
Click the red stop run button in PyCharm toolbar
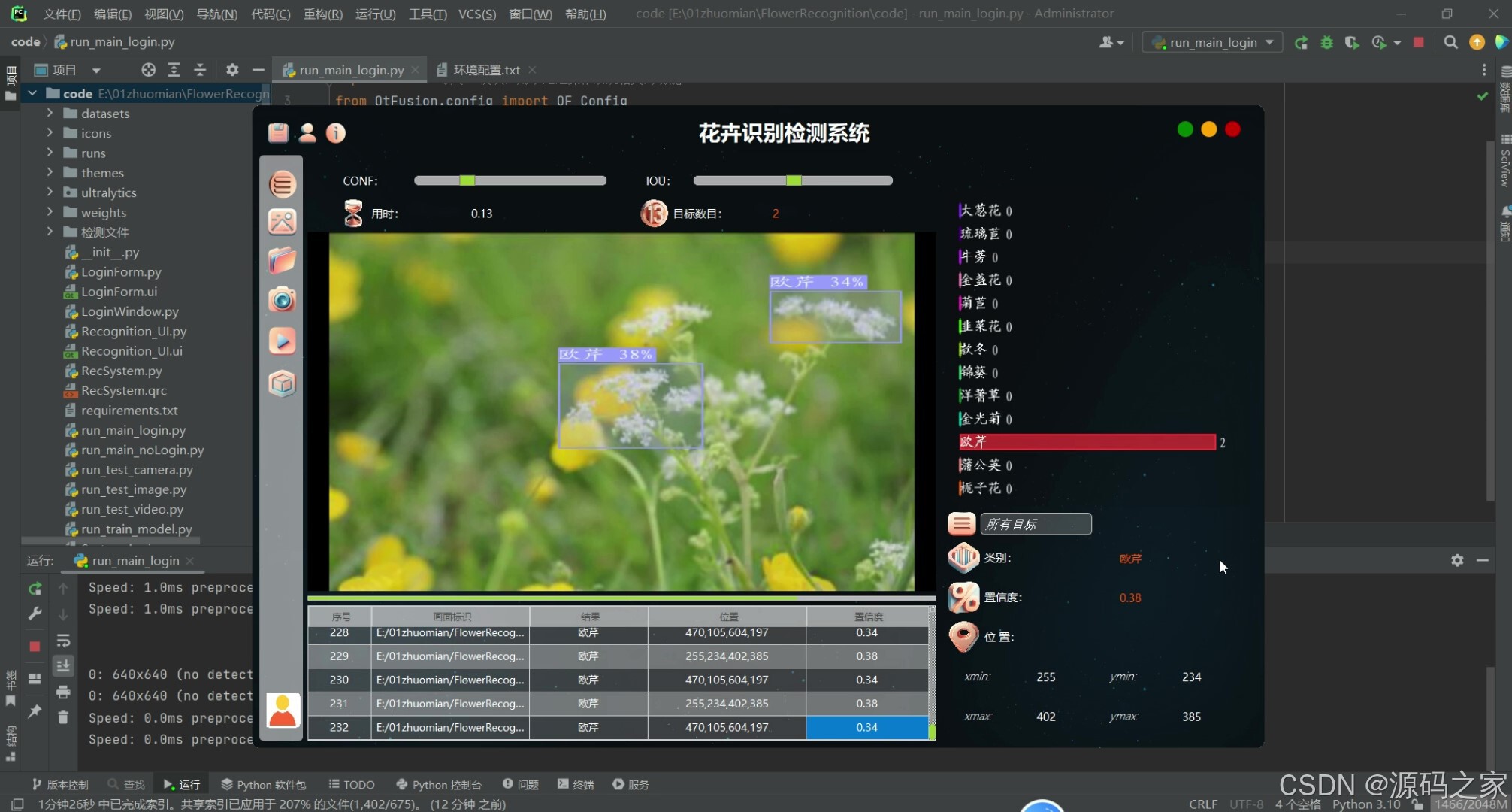1418,43
